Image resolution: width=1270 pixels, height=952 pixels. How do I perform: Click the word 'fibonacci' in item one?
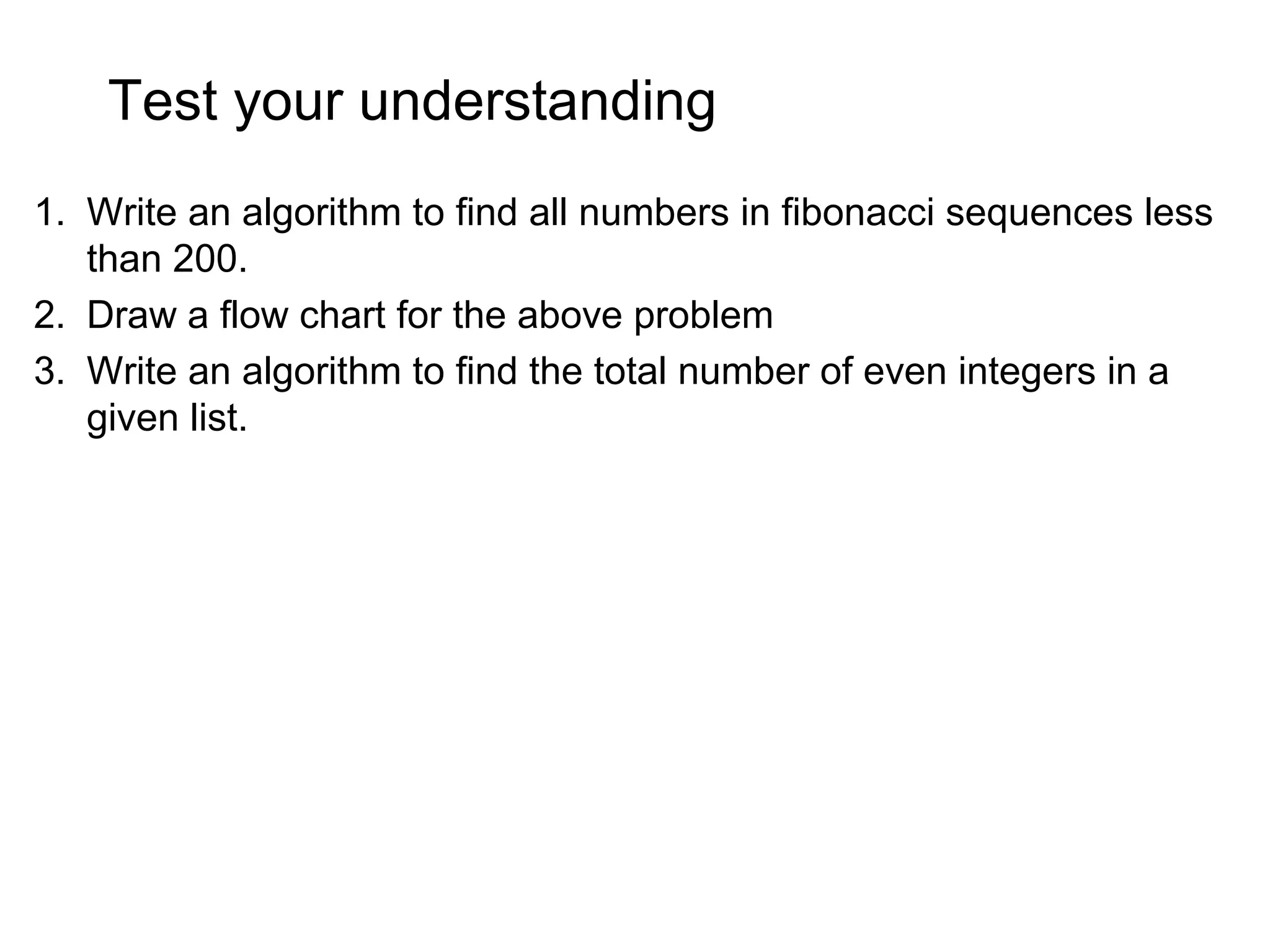[857, 212]
